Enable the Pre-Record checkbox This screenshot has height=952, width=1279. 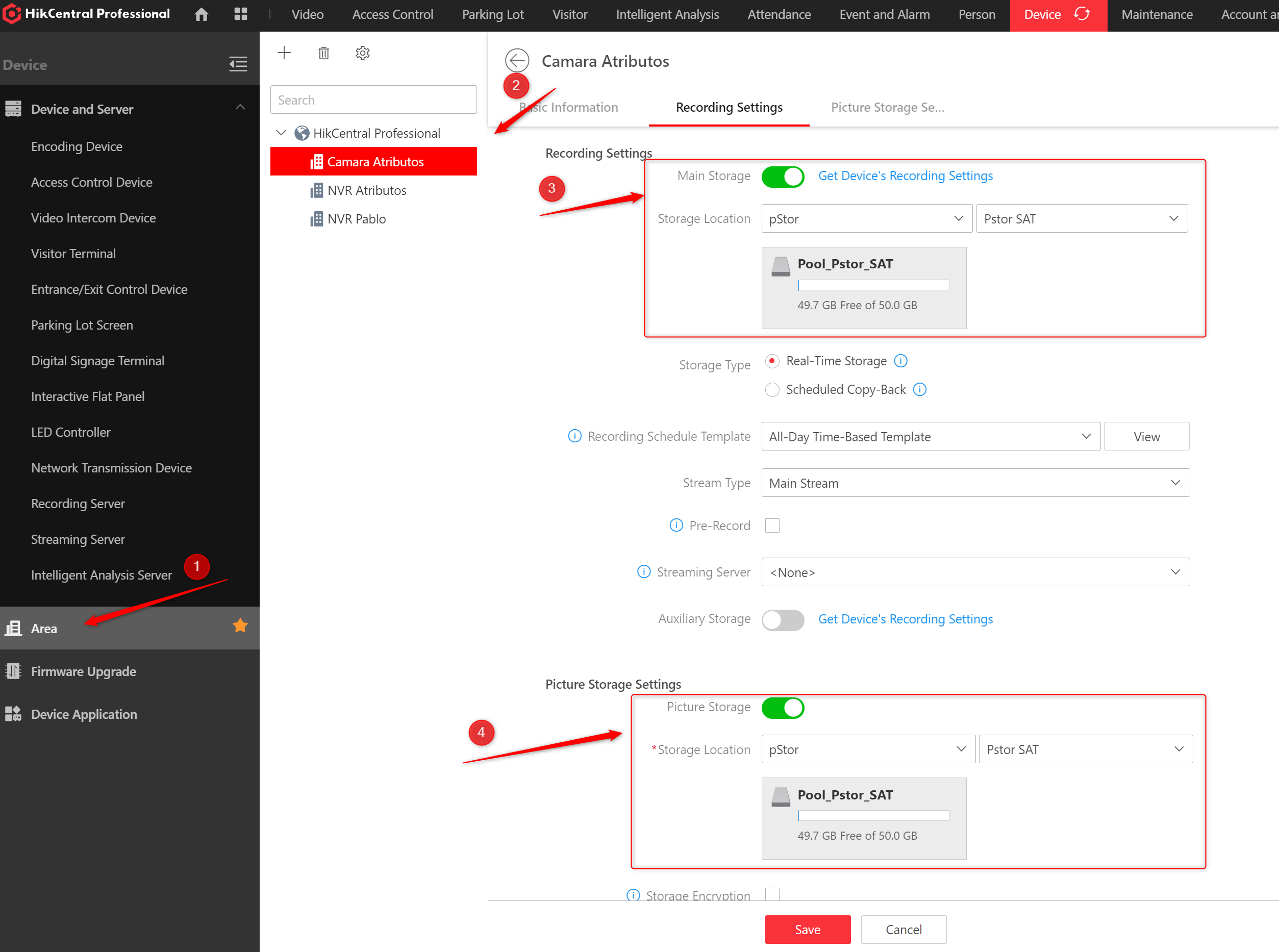pos(772,525)
